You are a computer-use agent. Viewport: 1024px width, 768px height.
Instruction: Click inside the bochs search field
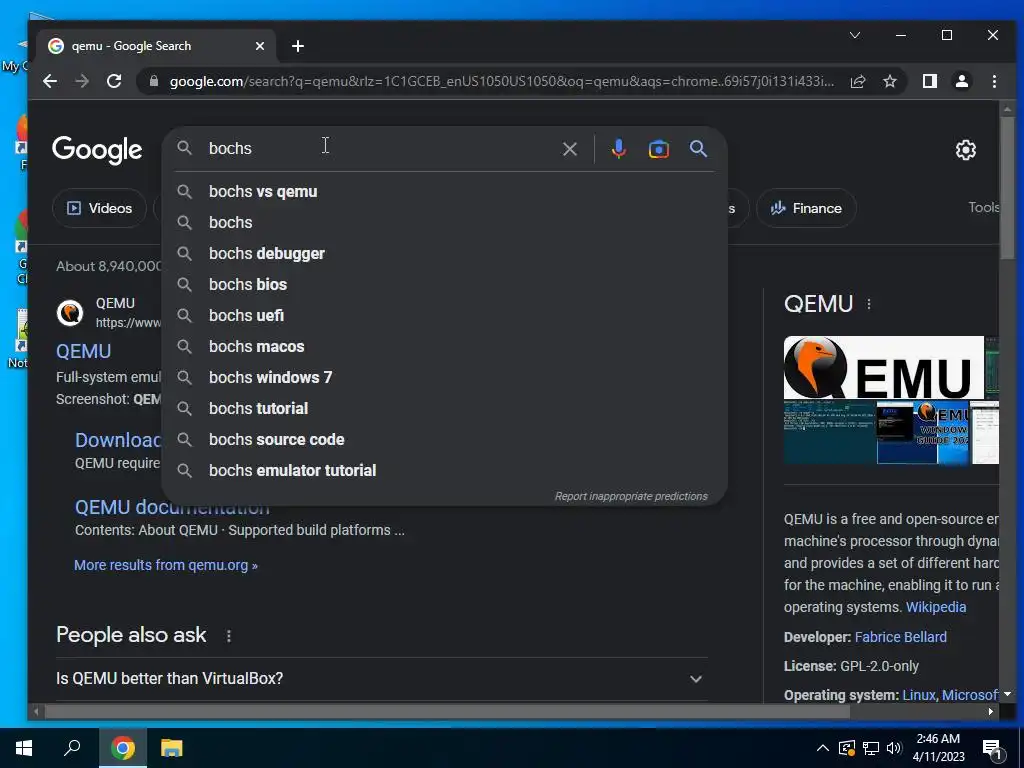[x=382, y=148]
